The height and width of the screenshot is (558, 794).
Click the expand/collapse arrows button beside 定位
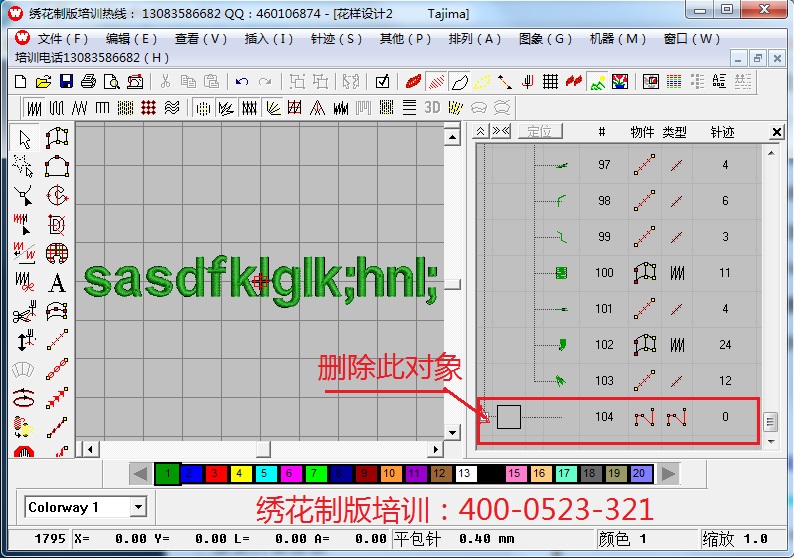pyautogui.click(x=502, y=131)
